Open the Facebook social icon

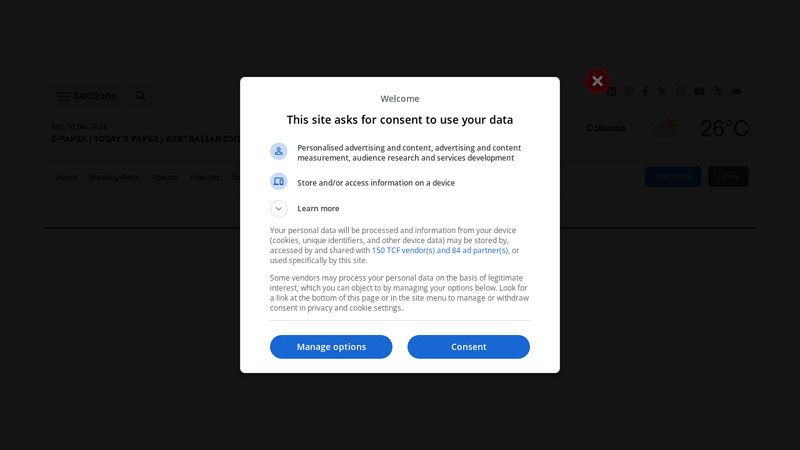click(x=645, y=92)
